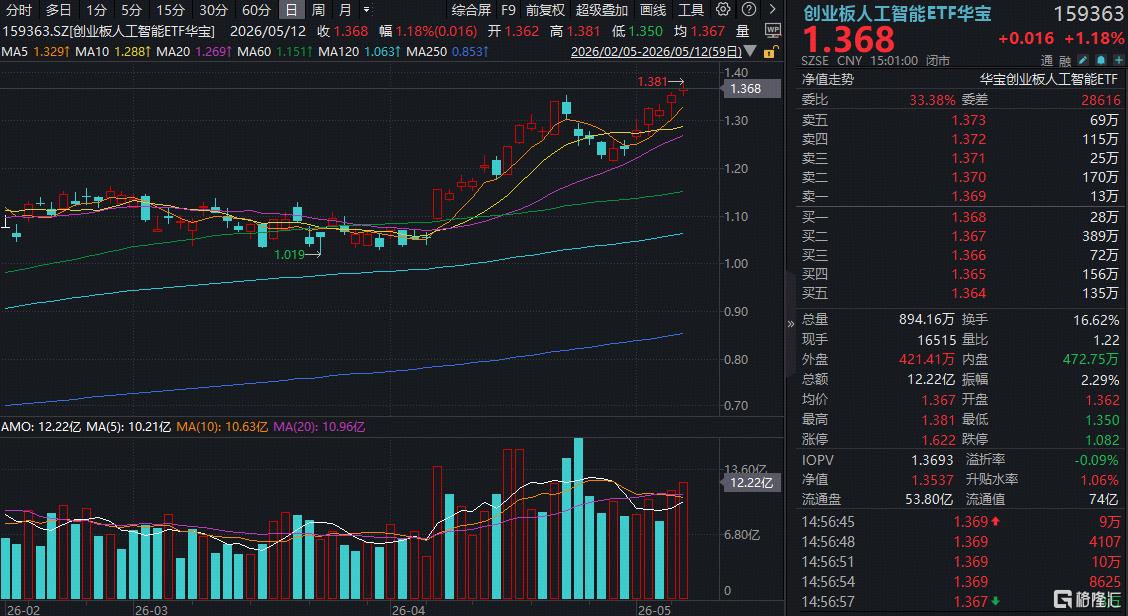
Task: Click the MA(5): 10.21亿 volume label
Action: click(x=129, y=427)
